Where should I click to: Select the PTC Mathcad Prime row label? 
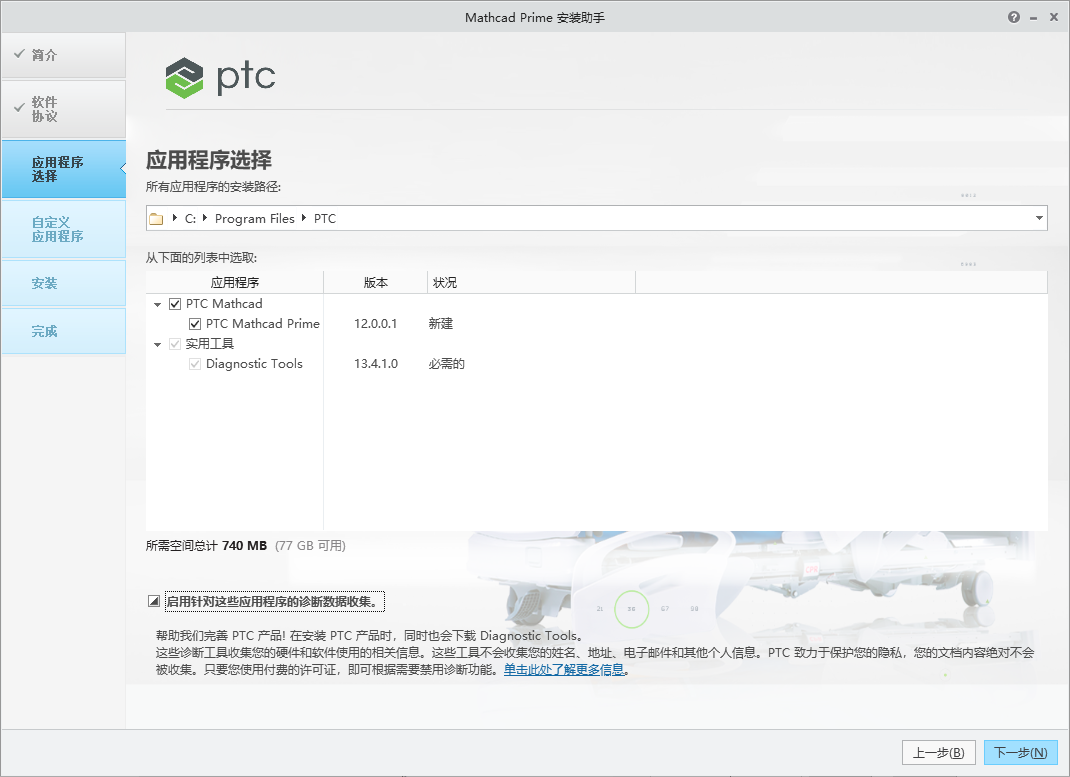(263, 323)
